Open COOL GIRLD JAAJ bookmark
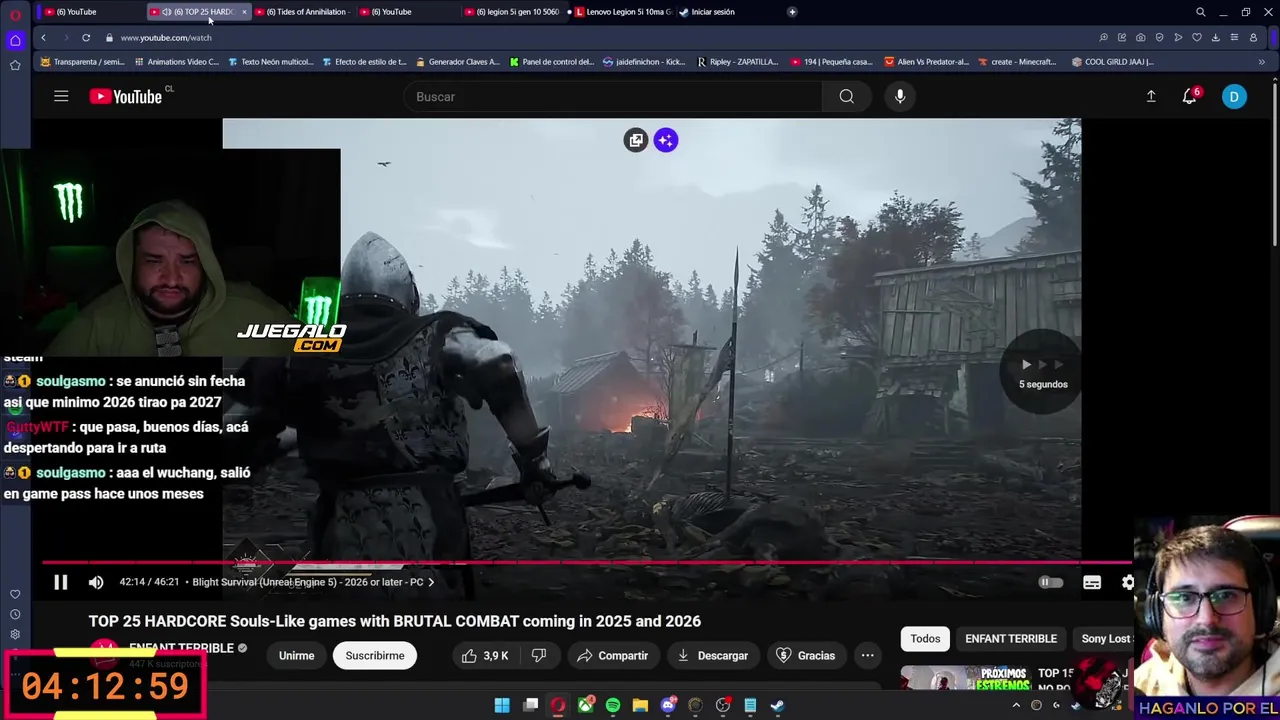The height and width of the screenshot is (720, 1280). tap(1112, 61)
